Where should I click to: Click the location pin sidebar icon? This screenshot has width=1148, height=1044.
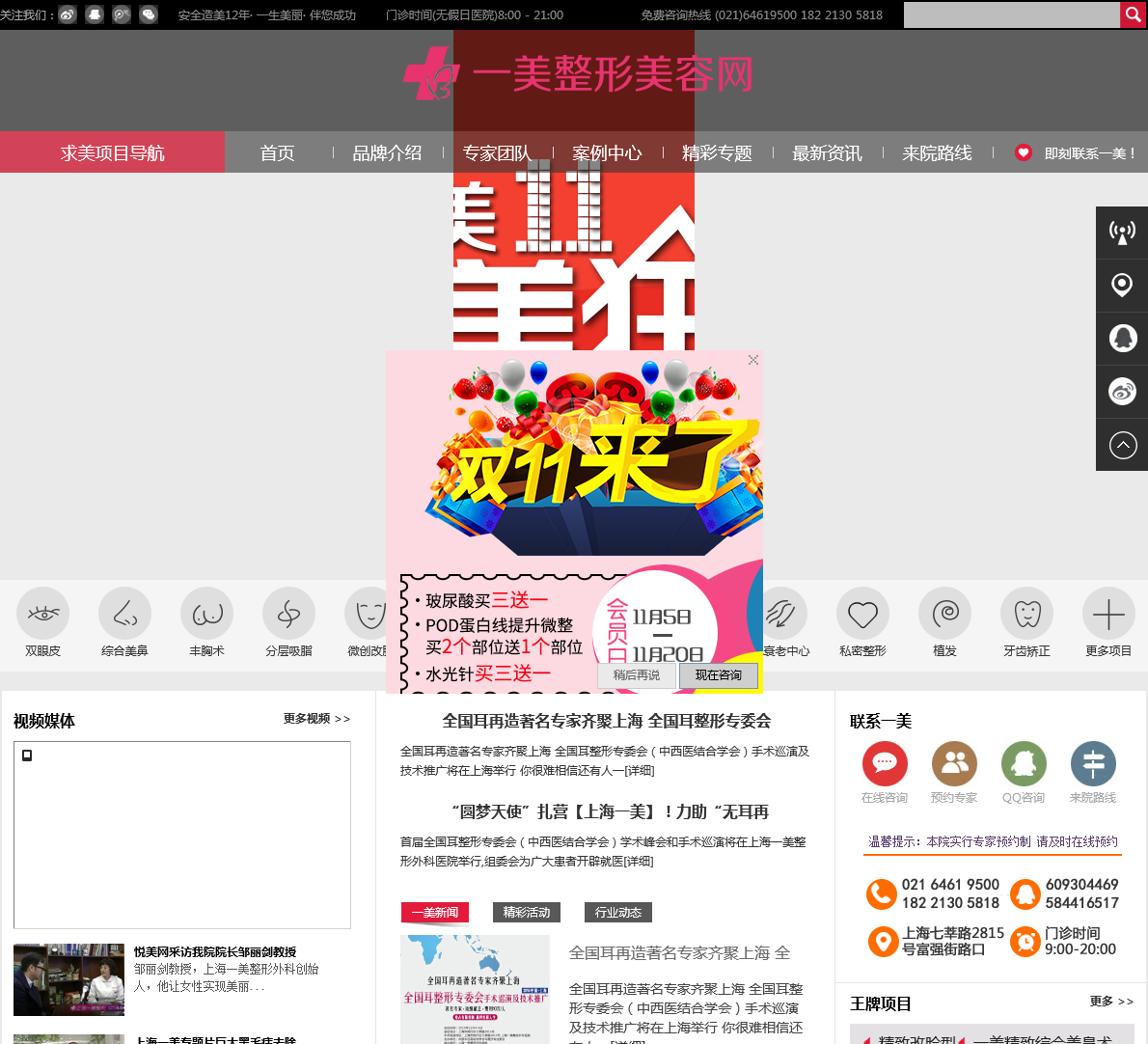(1122, 286)
